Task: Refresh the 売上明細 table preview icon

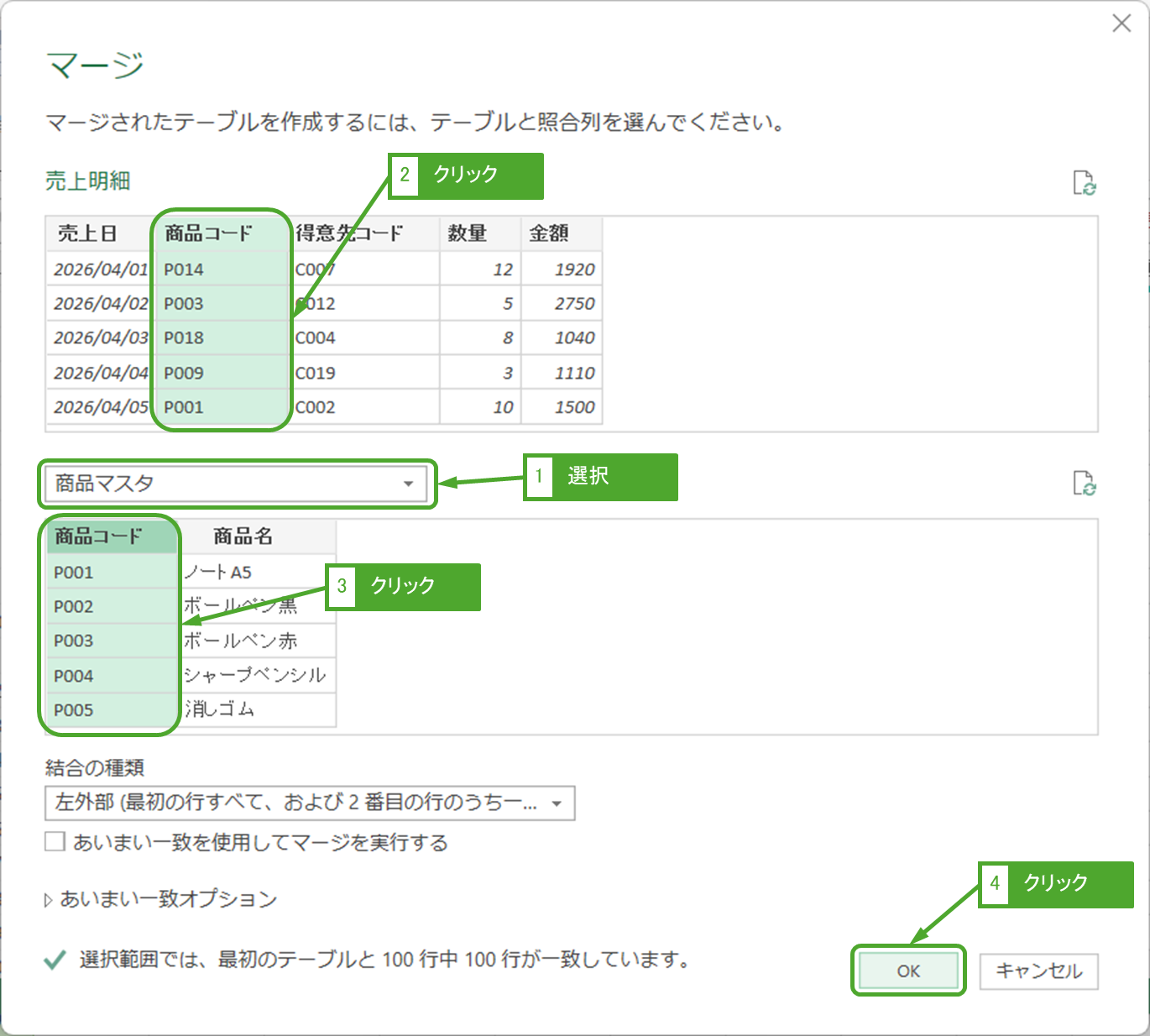Action: coord(1084,182)
